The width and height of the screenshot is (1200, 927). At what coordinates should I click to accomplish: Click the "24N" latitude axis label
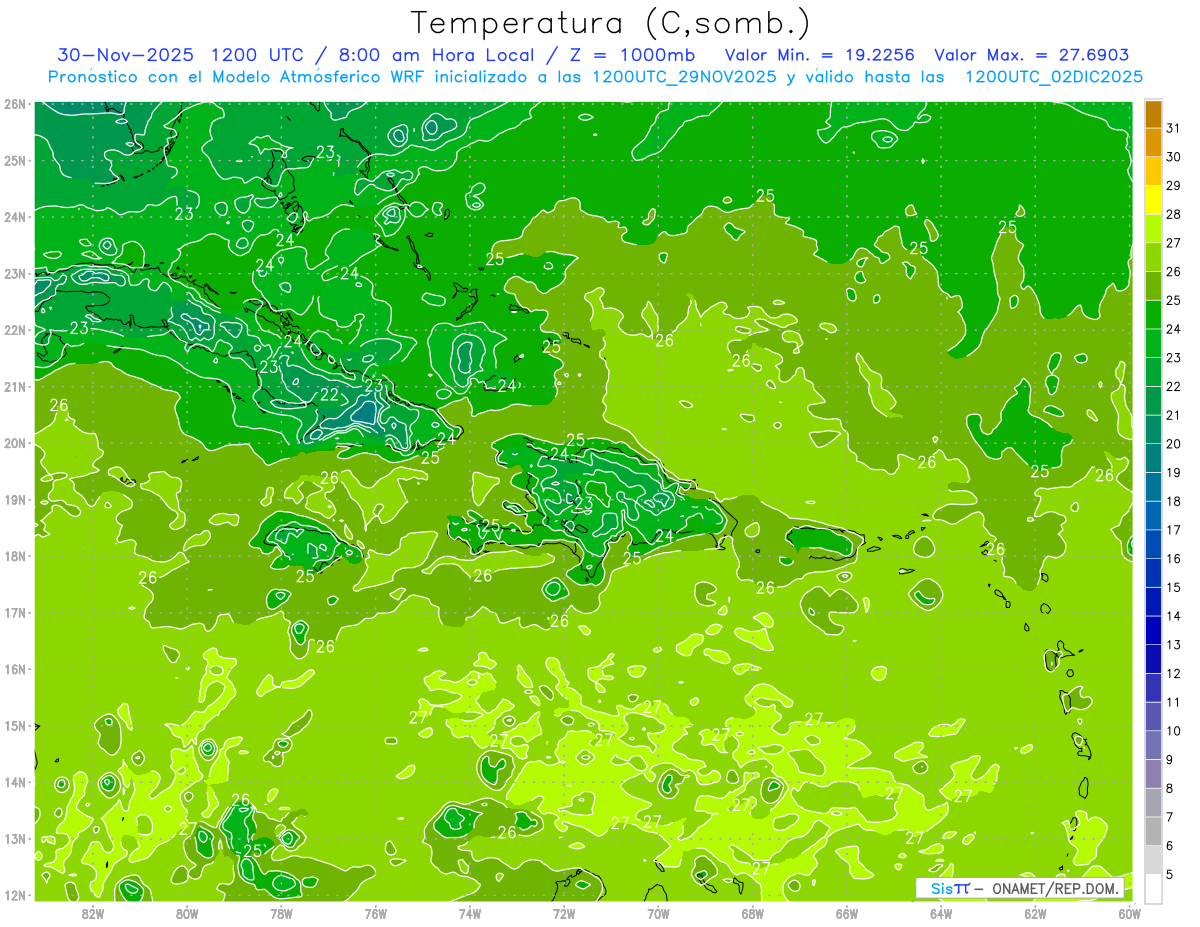coord(14,217)
